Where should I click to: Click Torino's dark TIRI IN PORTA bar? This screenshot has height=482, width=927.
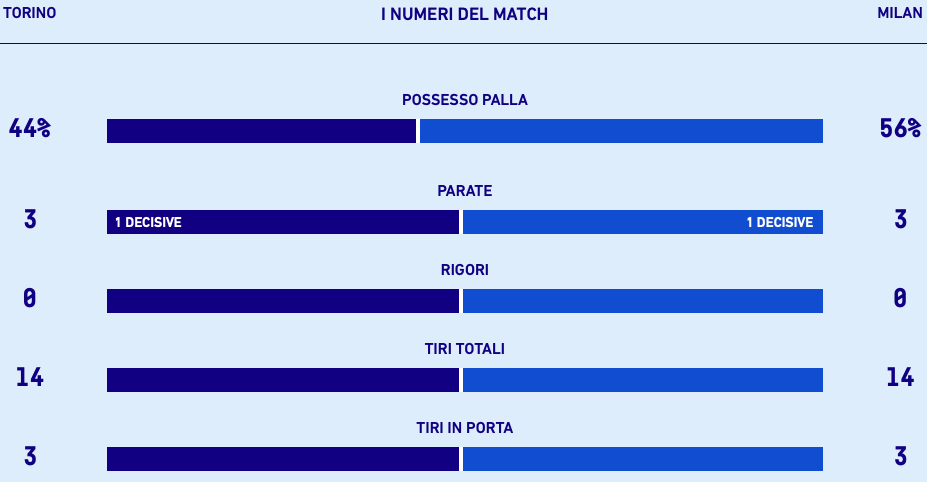pyautogui.click(x=282, y=459)
